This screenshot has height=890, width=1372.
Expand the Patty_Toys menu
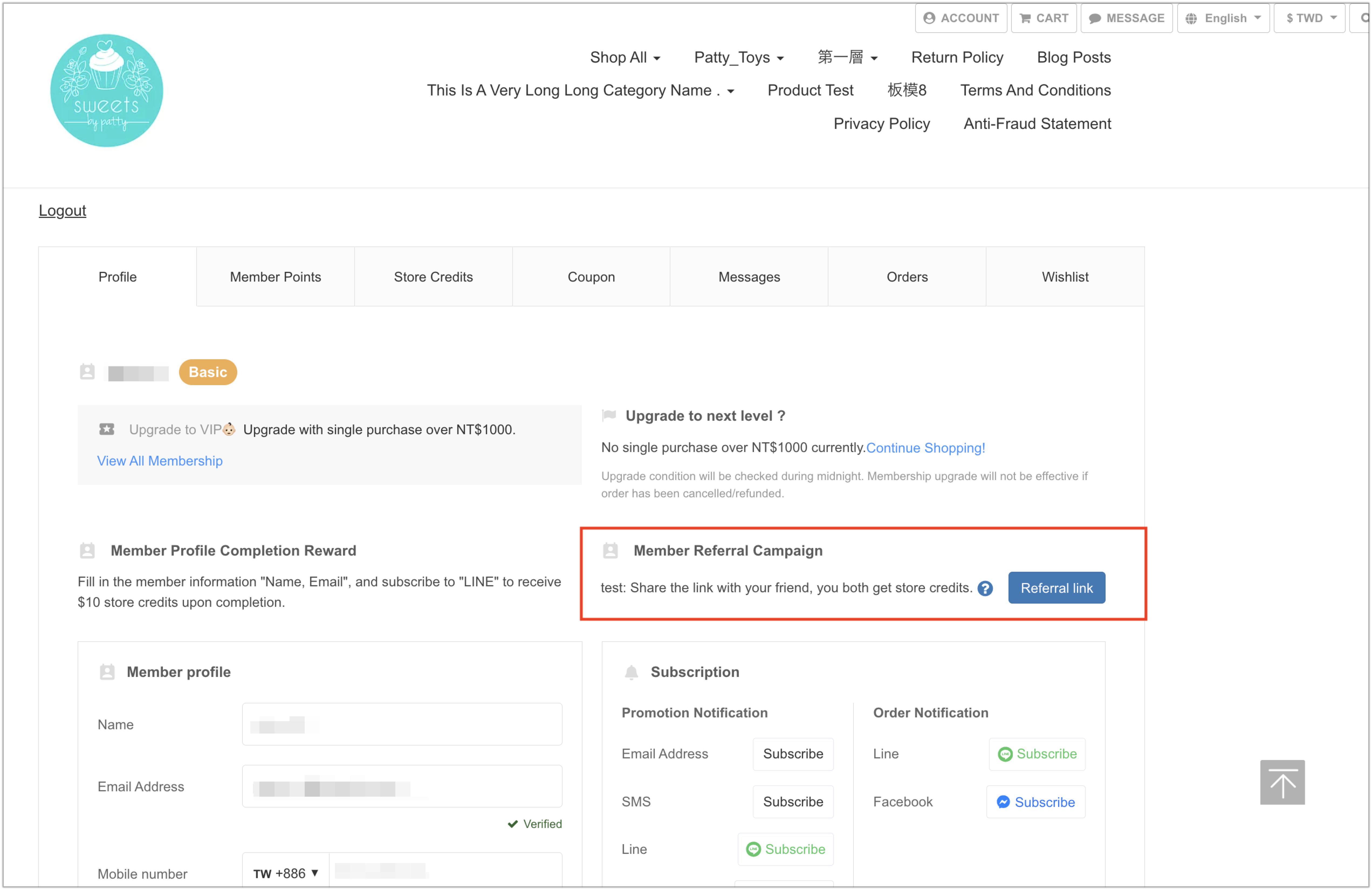coord(739,57)
